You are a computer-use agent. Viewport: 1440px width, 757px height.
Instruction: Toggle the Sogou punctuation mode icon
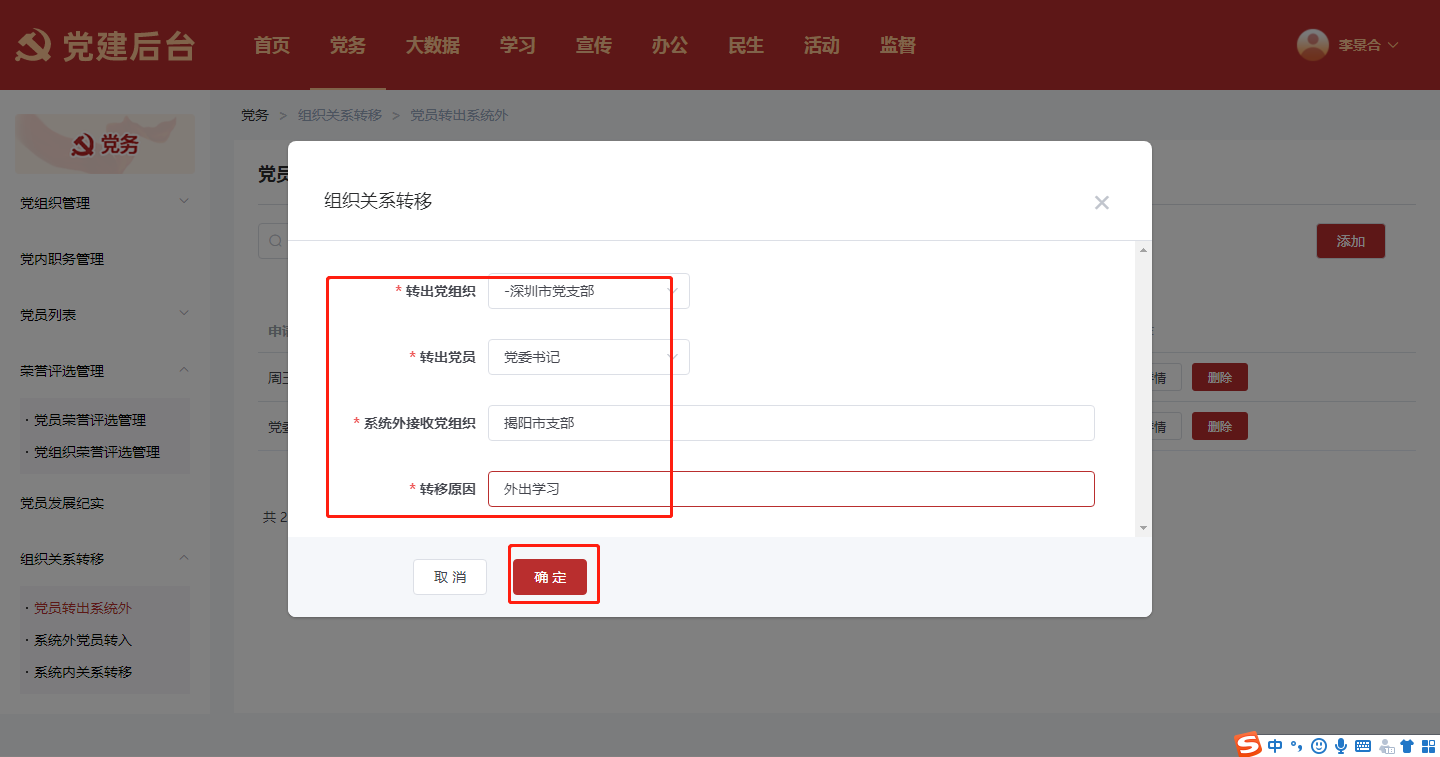pos(1297,746)
